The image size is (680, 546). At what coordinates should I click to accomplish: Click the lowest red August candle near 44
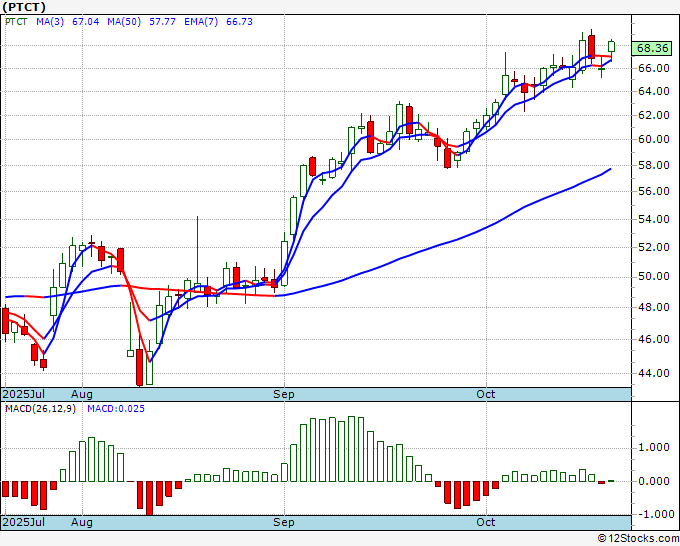point(140,367)
